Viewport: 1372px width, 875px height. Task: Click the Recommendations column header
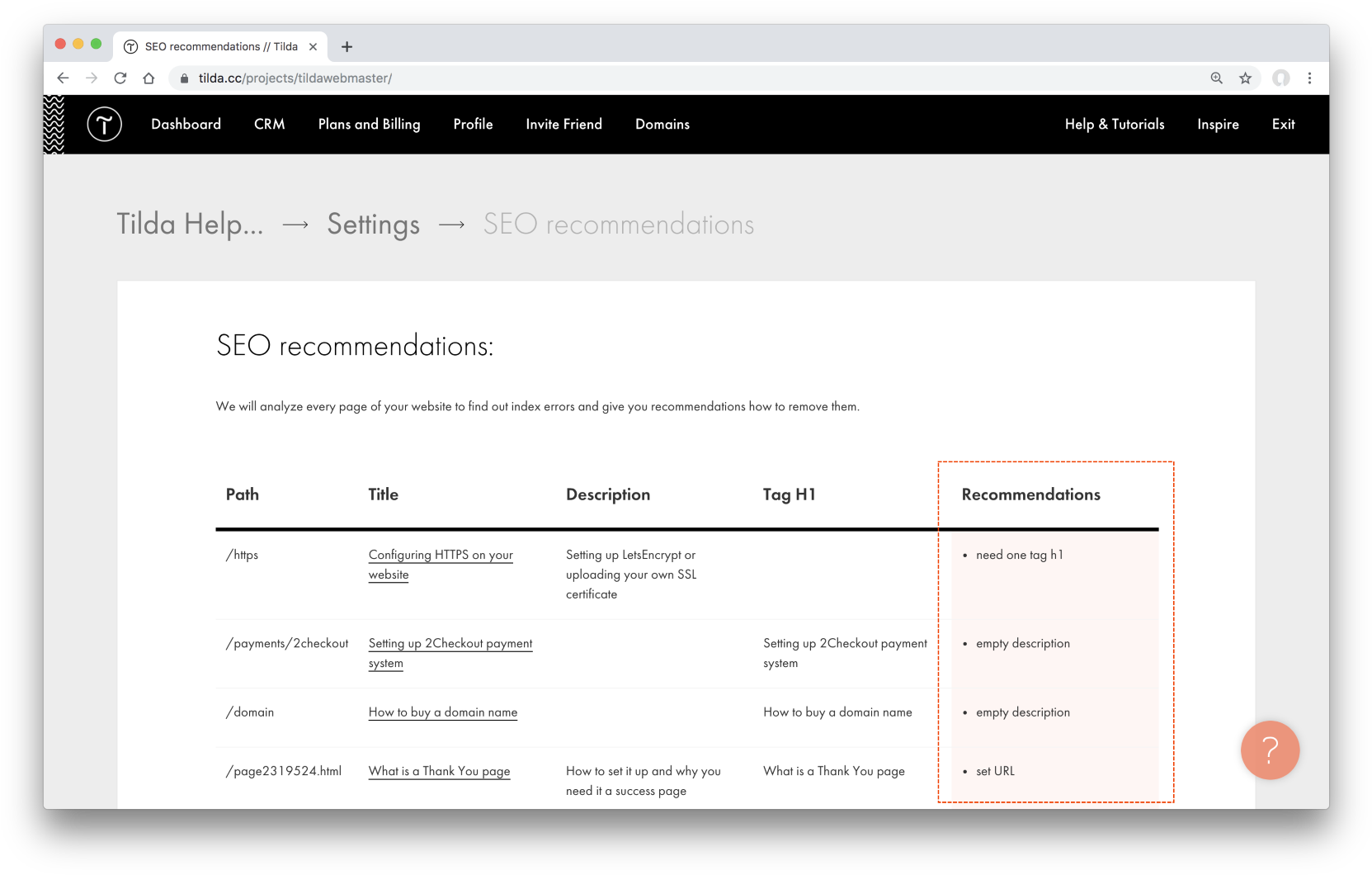coord(1030,494)
